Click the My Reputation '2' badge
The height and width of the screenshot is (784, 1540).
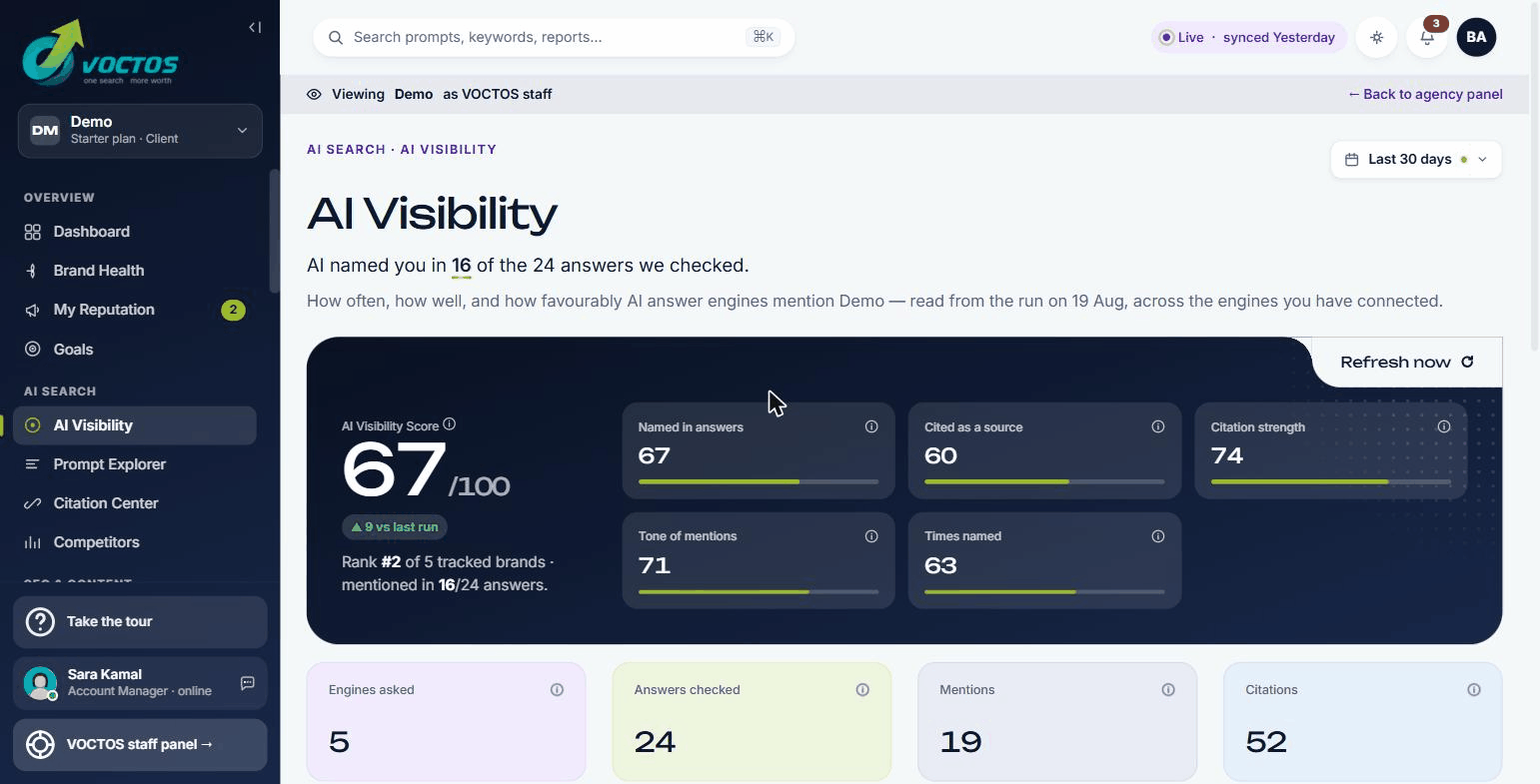(x=233, y=310)
